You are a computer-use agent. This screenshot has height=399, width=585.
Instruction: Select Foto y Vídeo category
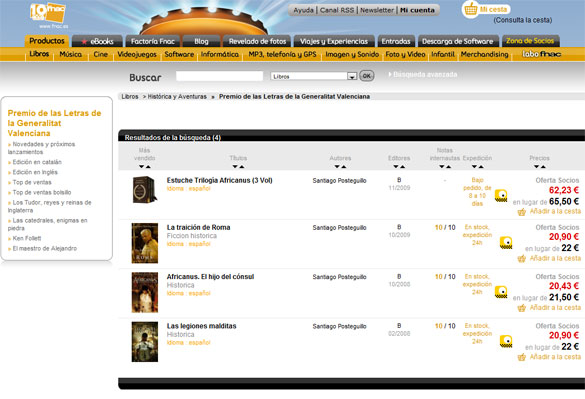pyautogui.click(x=405, y=54)
